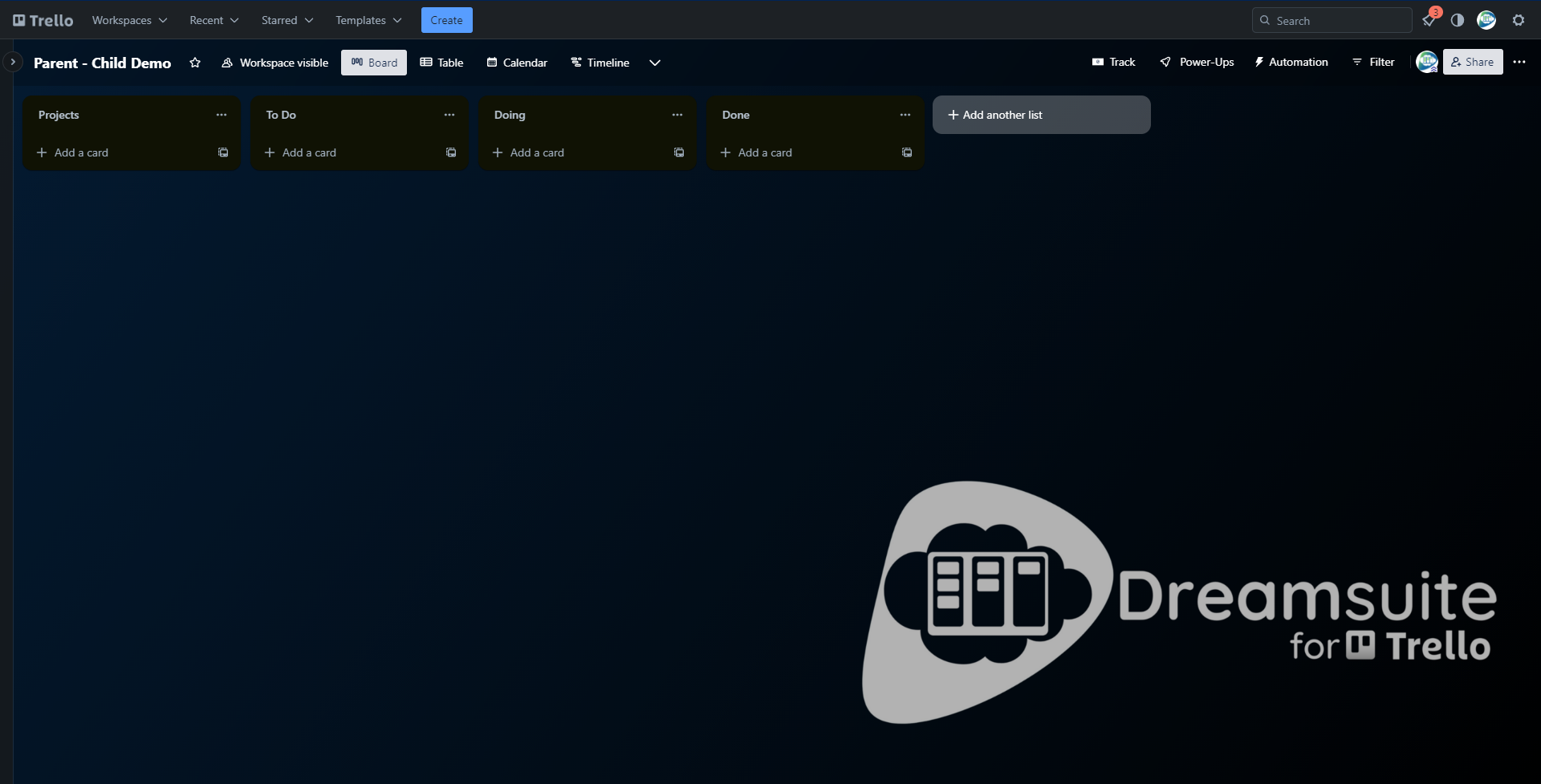The width and height of the screenshot is (1541, 784).
Task: Expand the Workspaces dropdown
Action: [x=129, y=20]
